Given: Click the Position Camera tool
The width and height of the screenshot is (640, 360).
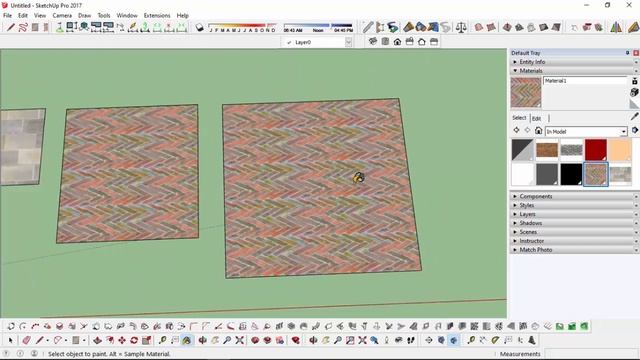Looking at the screenshot, I should pyautogui.click(x=387, y=340).
